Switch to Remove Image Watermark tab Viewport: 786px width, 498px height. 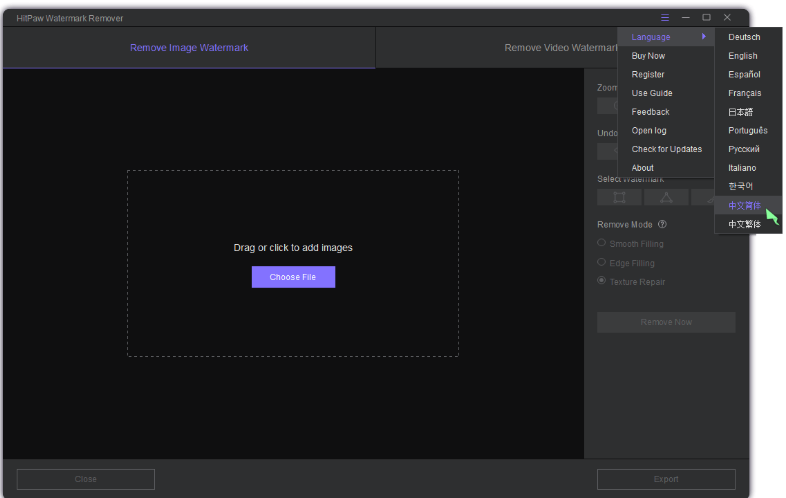(x=189, y=48)
